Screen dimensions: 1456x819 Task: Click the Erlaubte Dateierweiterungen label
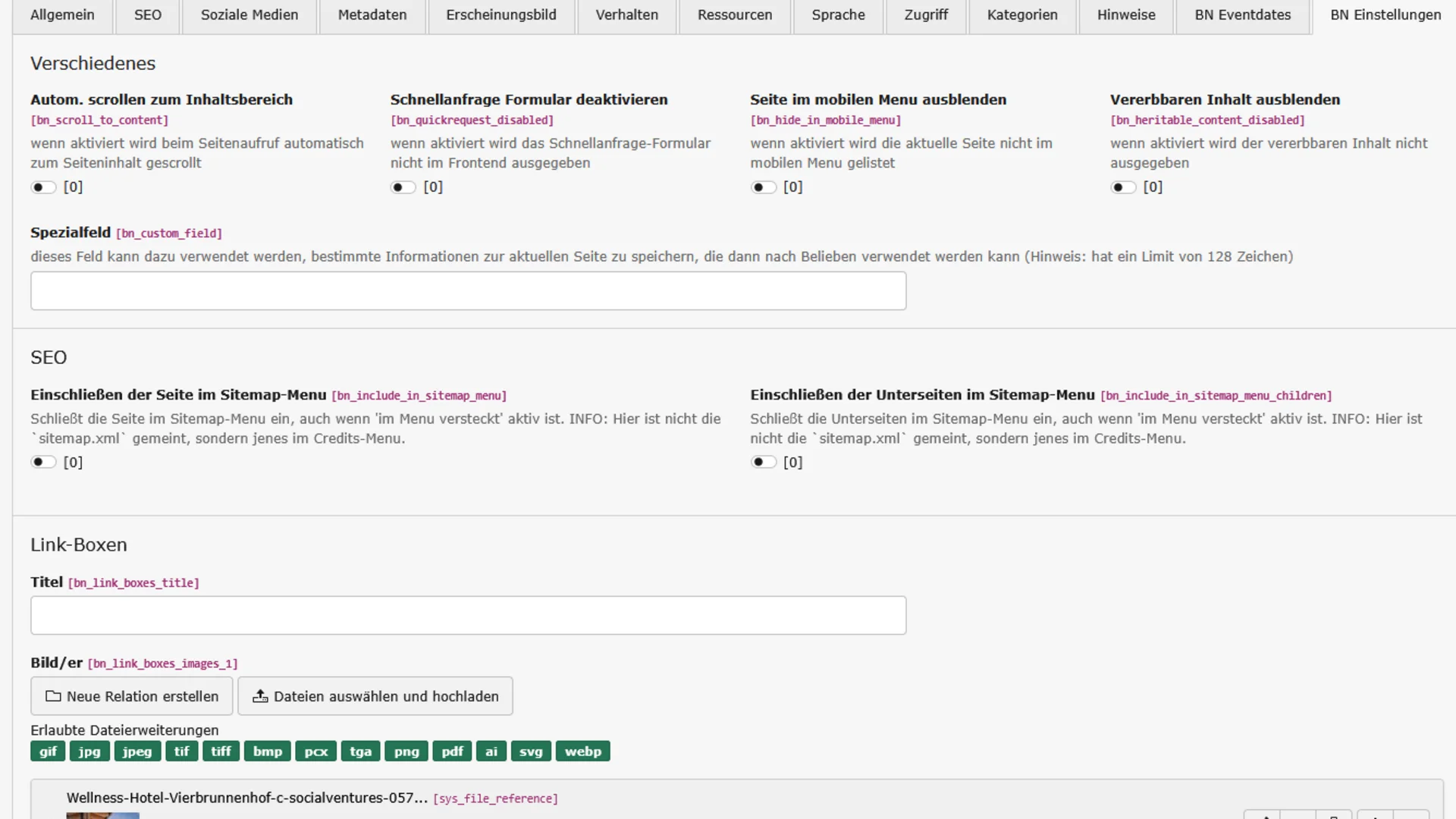click(124, 730)
